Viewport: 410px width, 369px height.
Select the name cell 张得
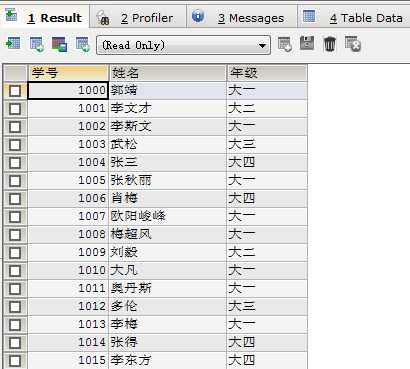click(x=168, y=343)
